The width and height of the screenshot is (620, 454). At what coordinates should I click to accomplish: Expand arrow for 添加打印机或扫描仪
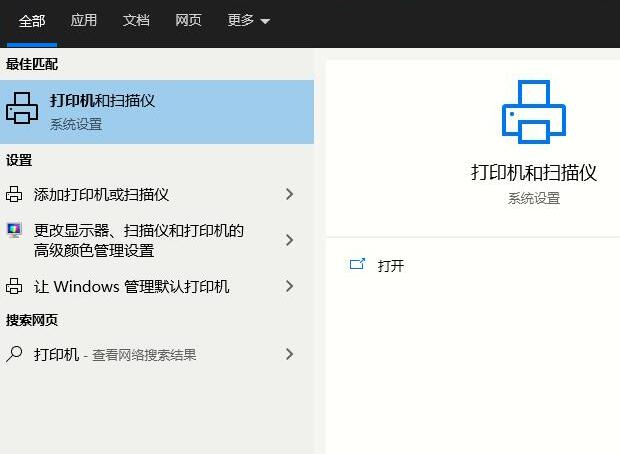click(289, 194)
